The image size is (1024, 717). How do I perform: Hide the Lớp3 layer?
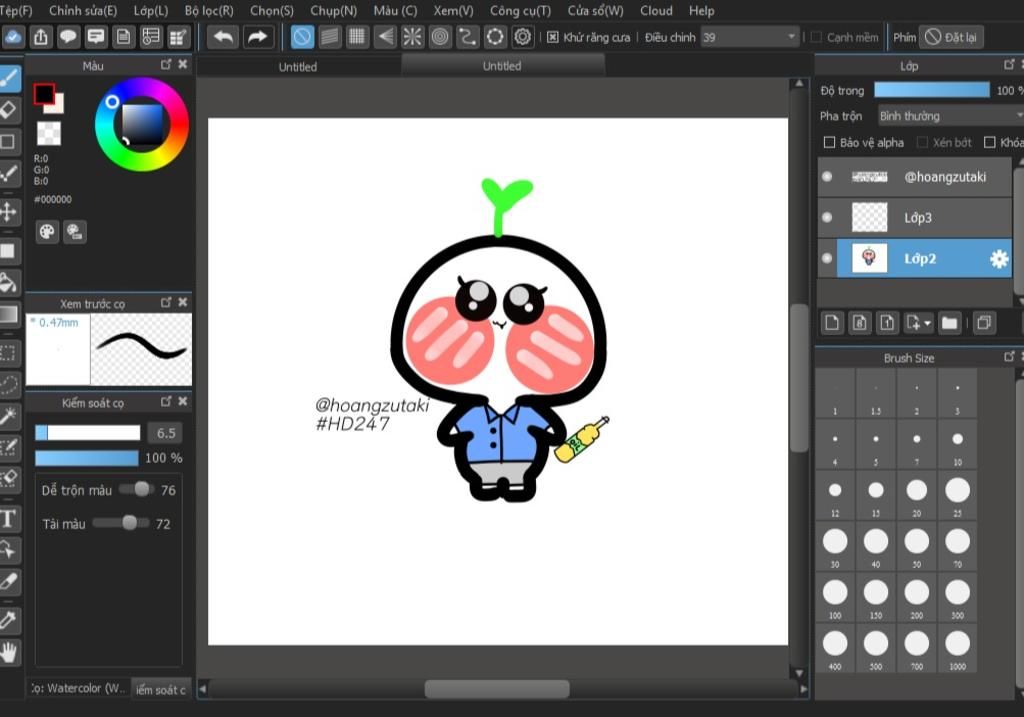pos(827,217)
